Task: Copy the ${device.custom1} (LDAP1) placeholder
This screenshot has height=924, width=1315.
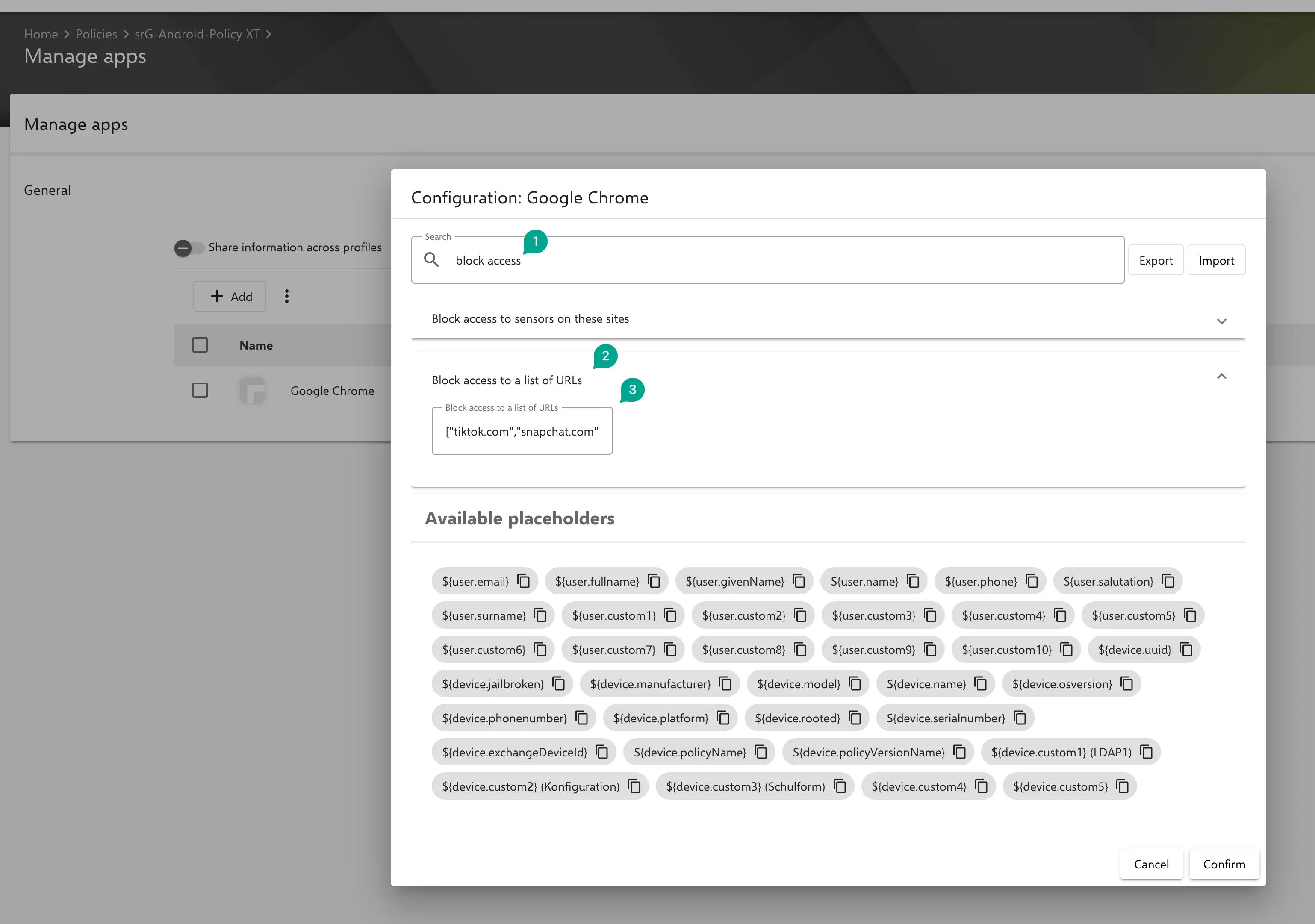Action: [1147, 752]
